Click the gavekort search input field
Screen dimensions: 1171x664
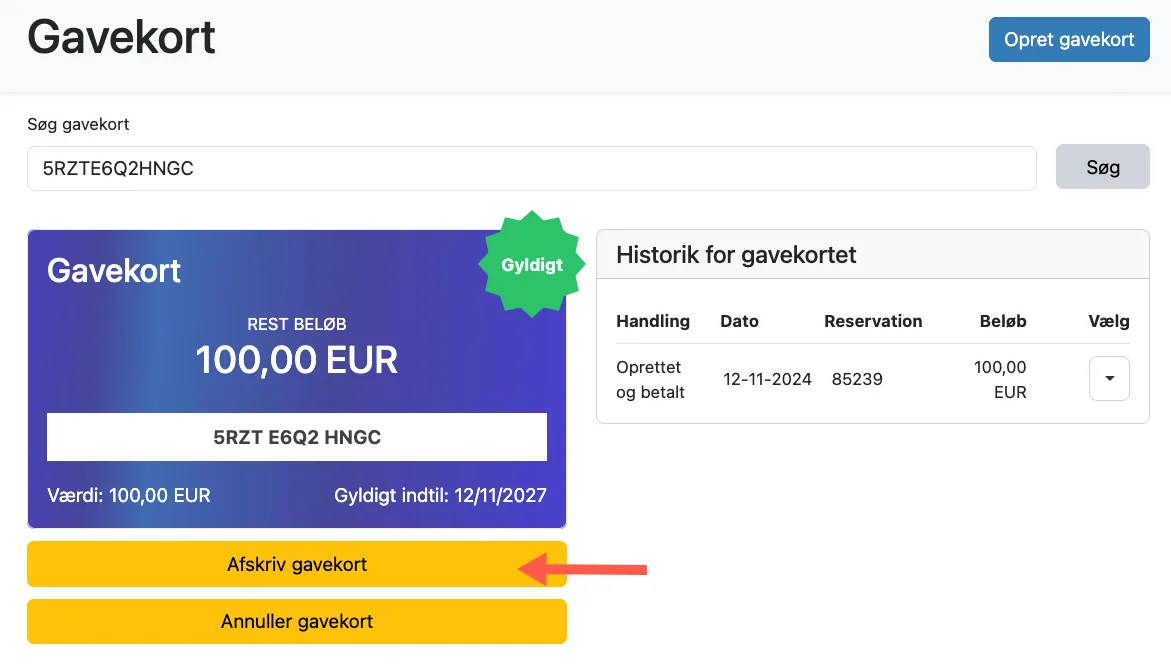530,168
